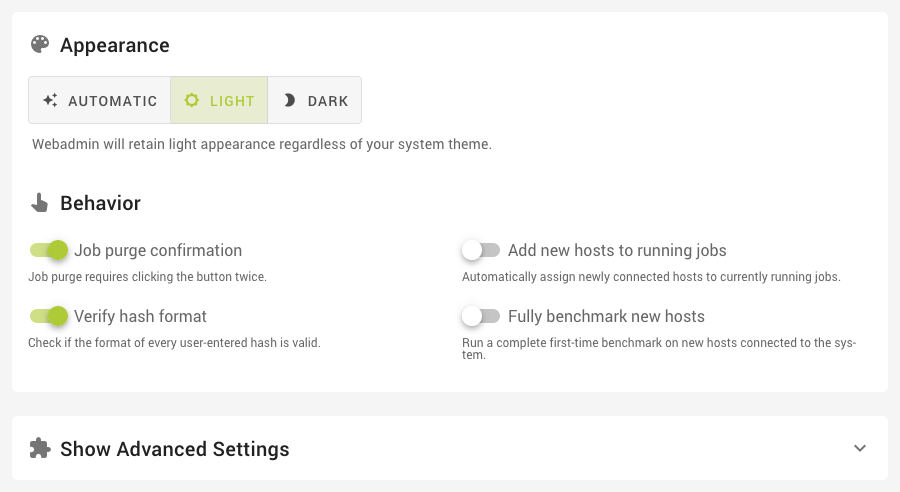This screenshot has height=492, width=900.
Task: Click the Behavior section heading
Action: (100, 203)
